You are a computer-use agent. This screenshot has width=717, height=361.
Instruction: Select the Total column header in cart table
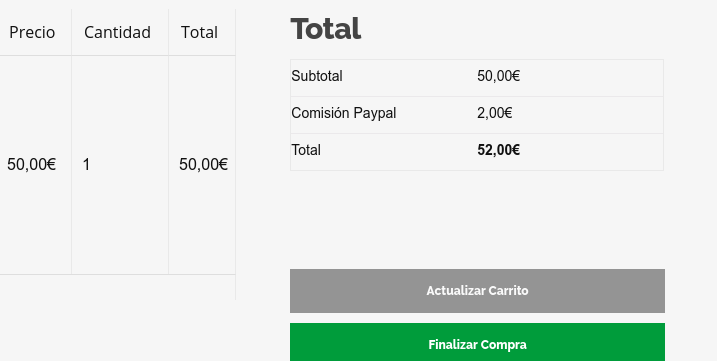pos(199,32)
